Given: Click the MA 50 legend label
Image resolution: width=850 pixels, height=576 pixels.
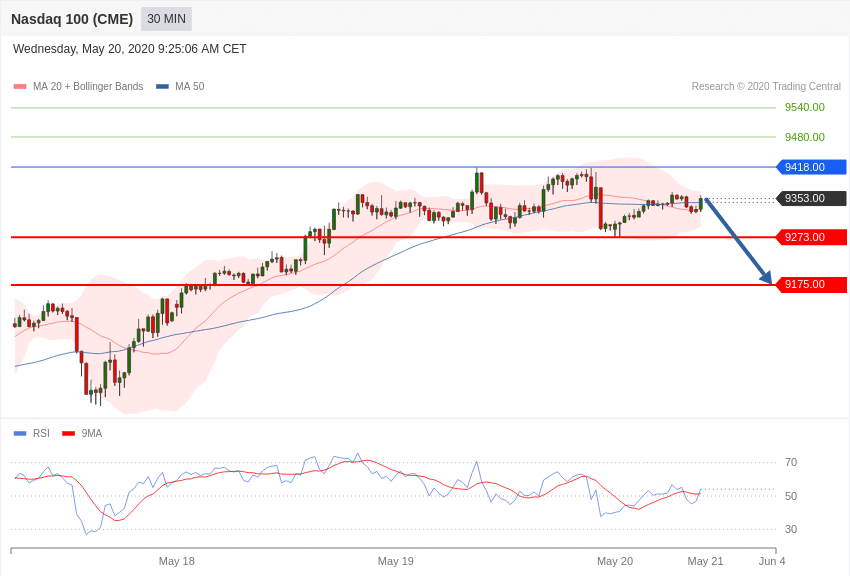Looking at the screenshot, I should click(190, 86).
